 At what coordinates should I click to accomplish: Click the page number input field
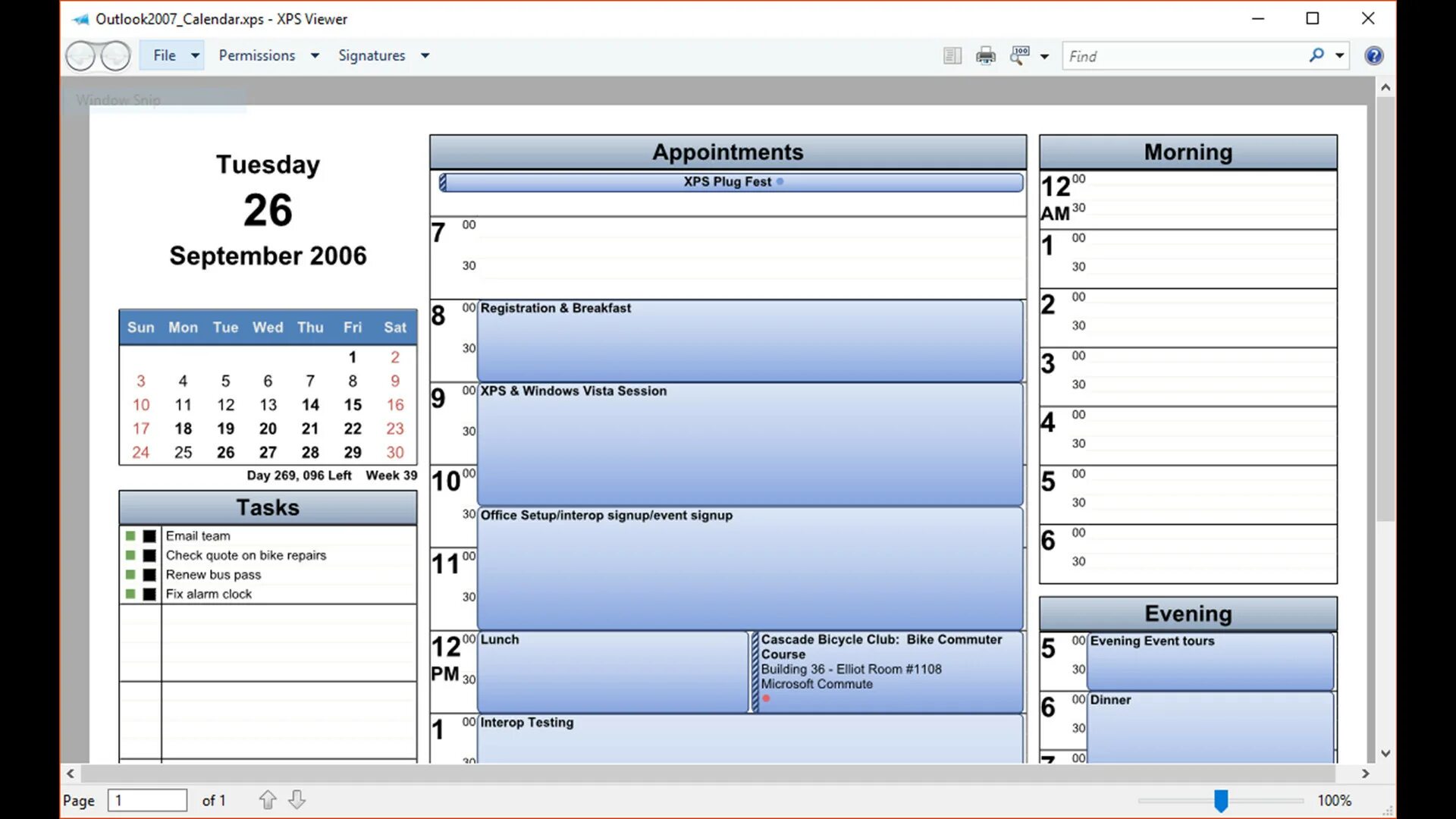click(x=148, y=800)
